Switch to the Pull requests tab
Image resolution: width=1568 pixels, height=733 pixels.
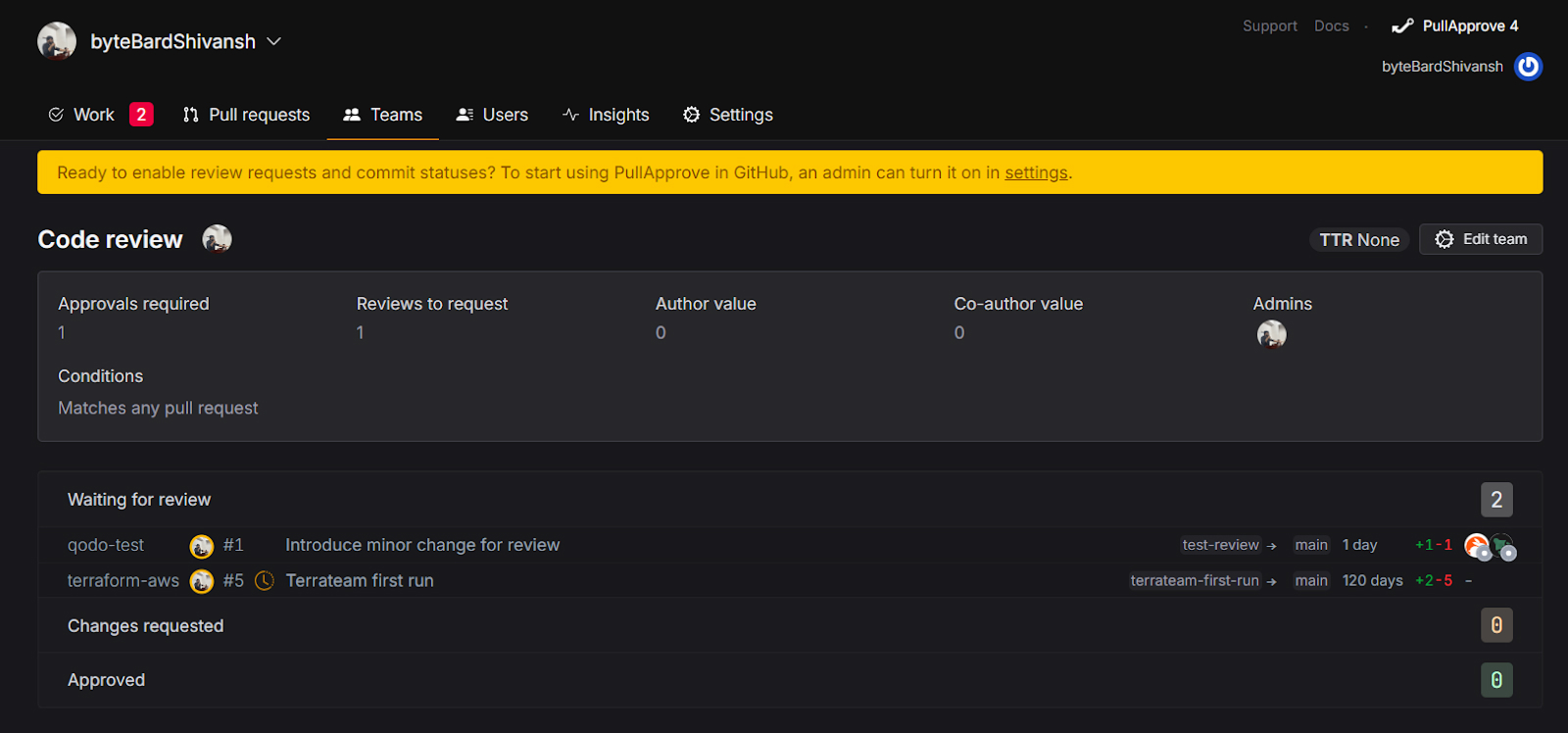(247, 115)
